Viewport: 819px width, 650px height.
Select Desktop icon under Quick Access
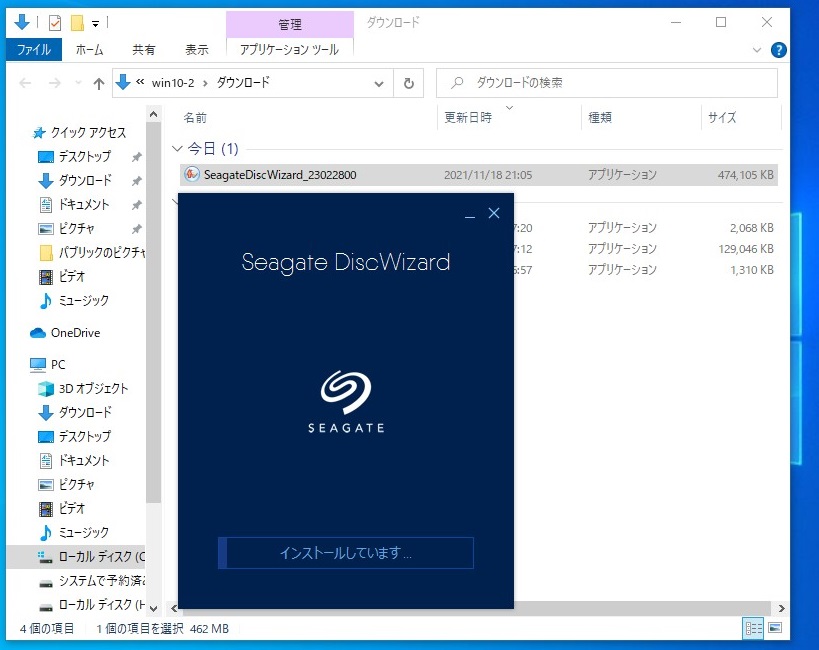[x=46, y=156]
